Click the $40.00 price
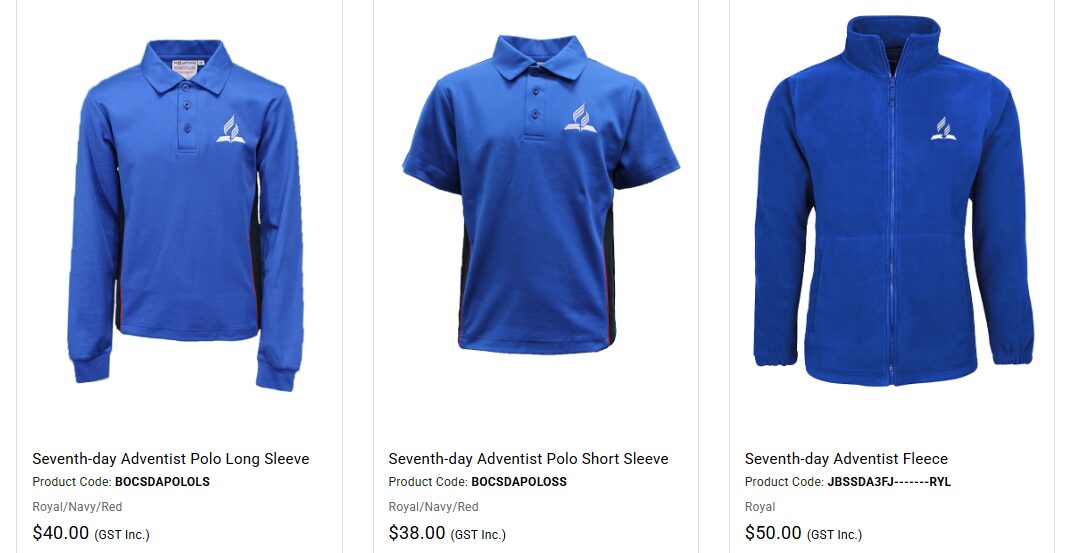The height and width of the screenshot is (553, 1067). point(61,533)
